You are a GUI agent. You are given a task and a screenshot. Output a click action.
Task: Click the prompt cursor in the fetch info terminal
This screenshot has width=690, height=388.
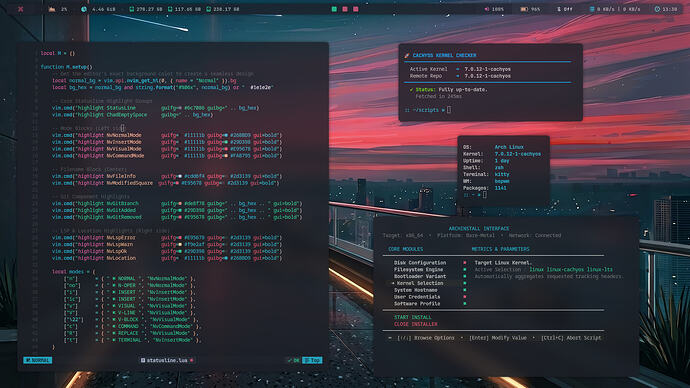[x=484, y=195]
